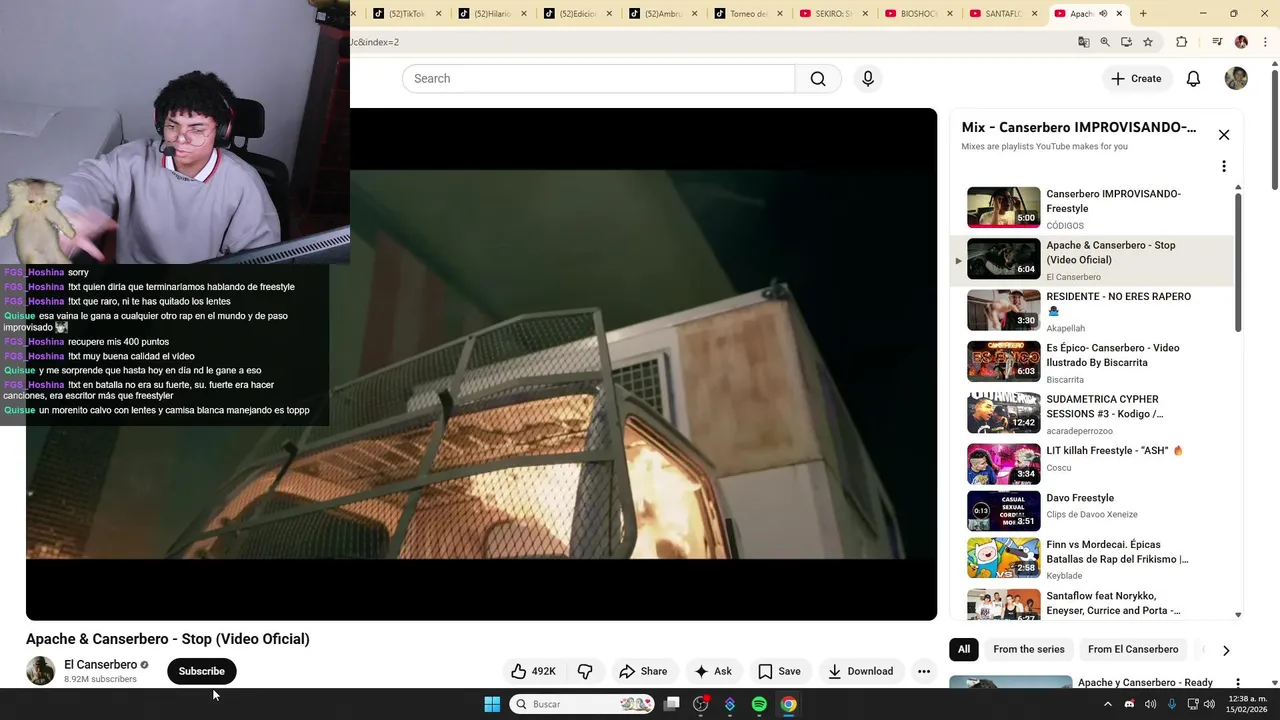Switch to the BIOSHOCK YouTube tab
Screen dimensions: 1280x720
click(x=919, y=14)
